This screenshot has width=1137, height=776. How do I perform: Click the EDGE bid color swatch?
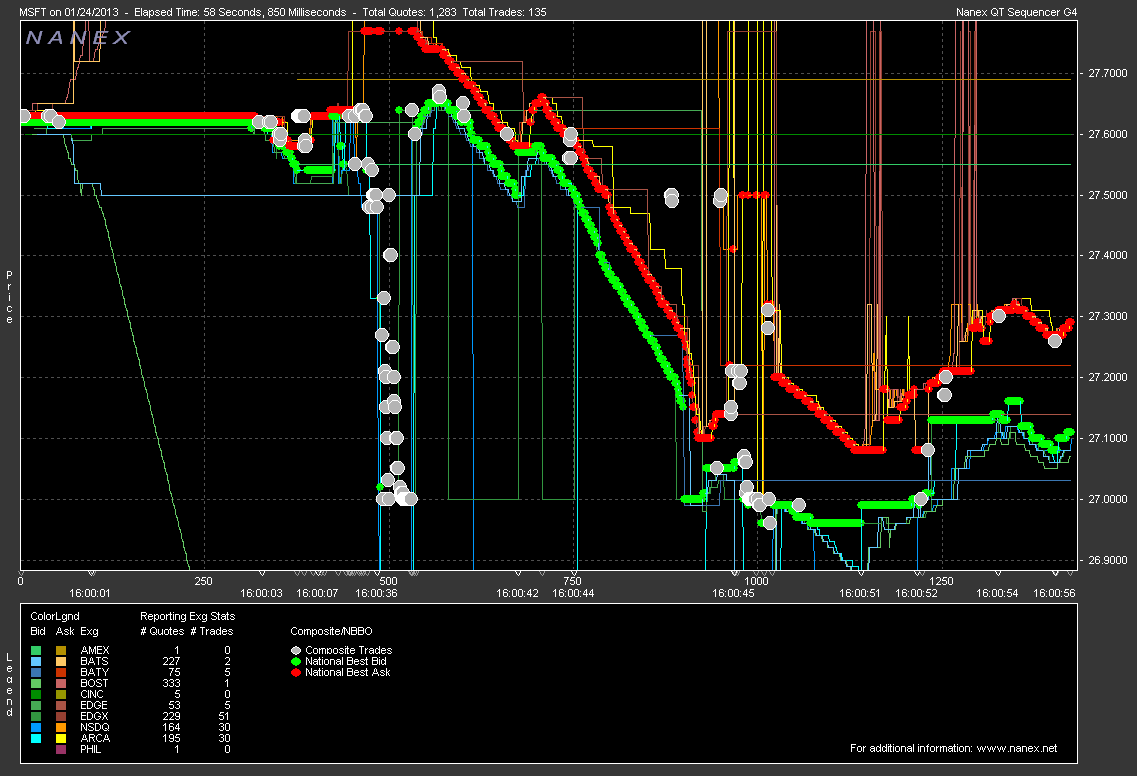pyautogui.click(x=37, y=705)
